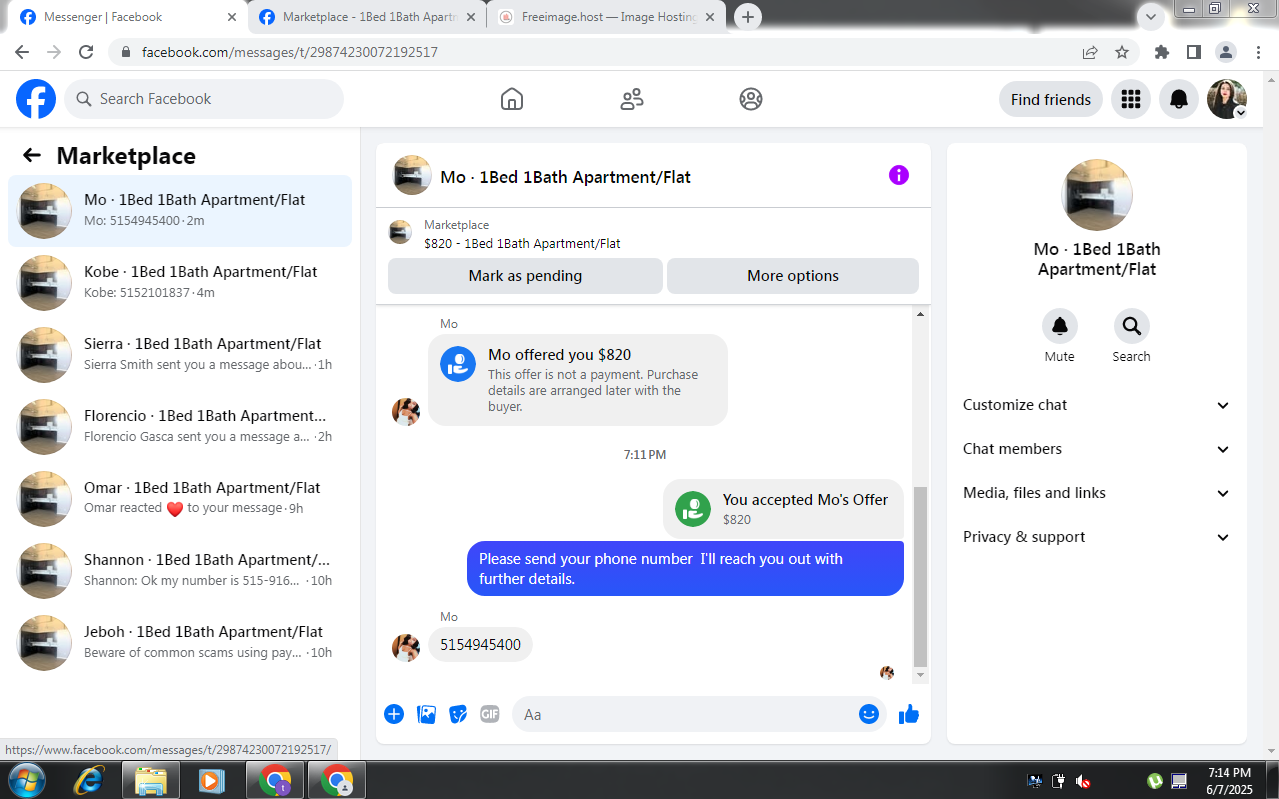Open Jeboh conversation in the list
The image size is (1279, 799).
[x=180, y=643]
